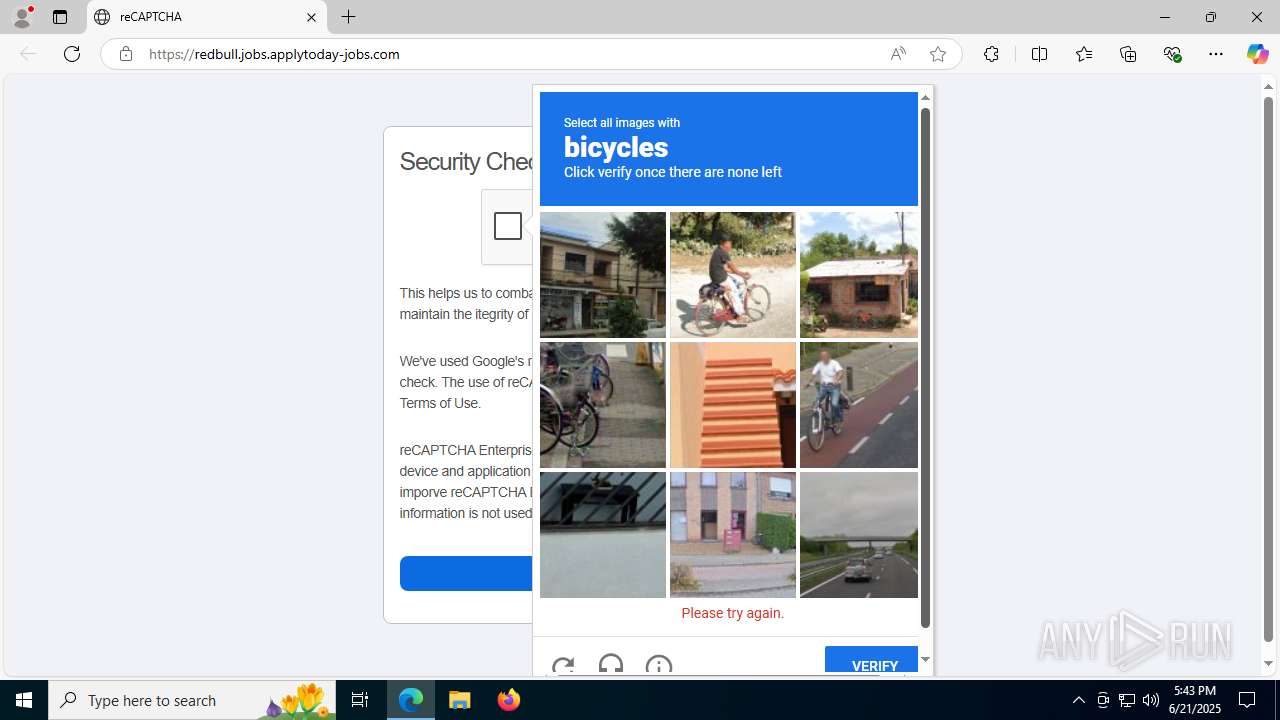Click the page vertical scrollbar
This screenshot has width=1280, height=720.
(1268, 370)
